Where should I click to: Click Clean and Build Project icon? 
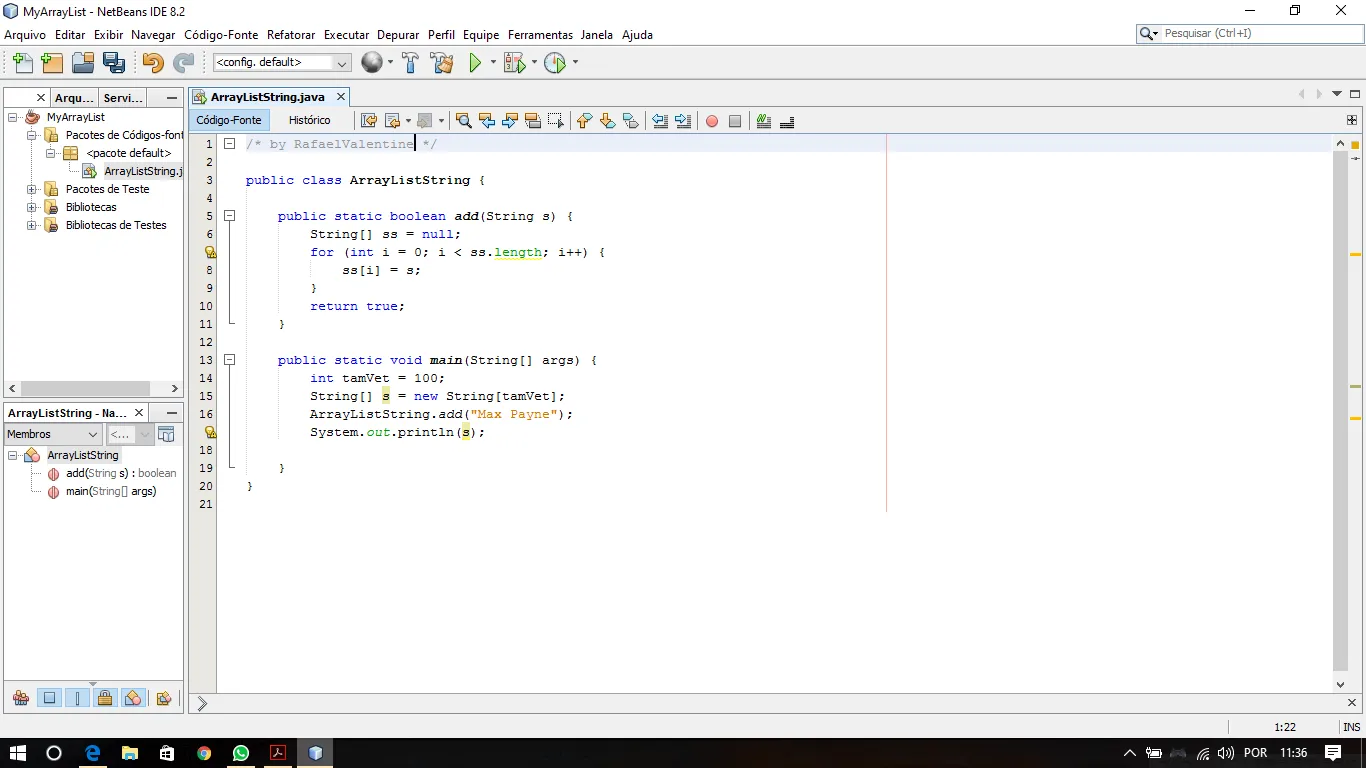(x=441, y=63)
